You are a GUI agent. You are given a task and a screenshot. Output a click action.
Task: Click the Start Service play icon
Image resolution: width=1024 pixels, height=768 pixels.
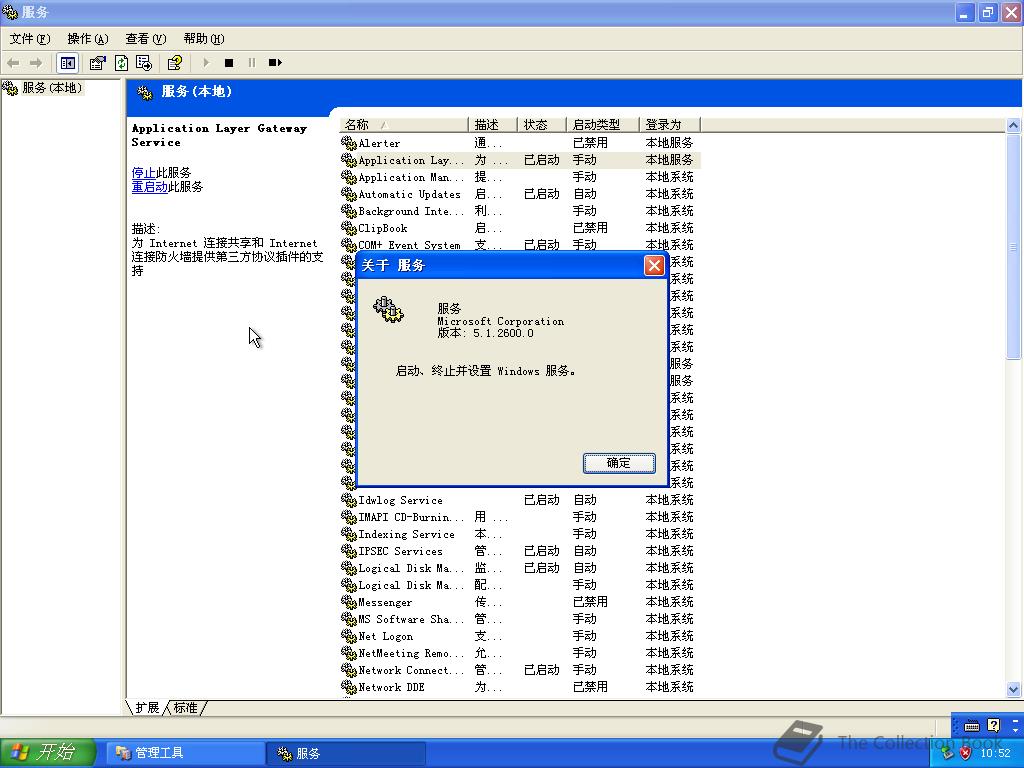[206, 63]
